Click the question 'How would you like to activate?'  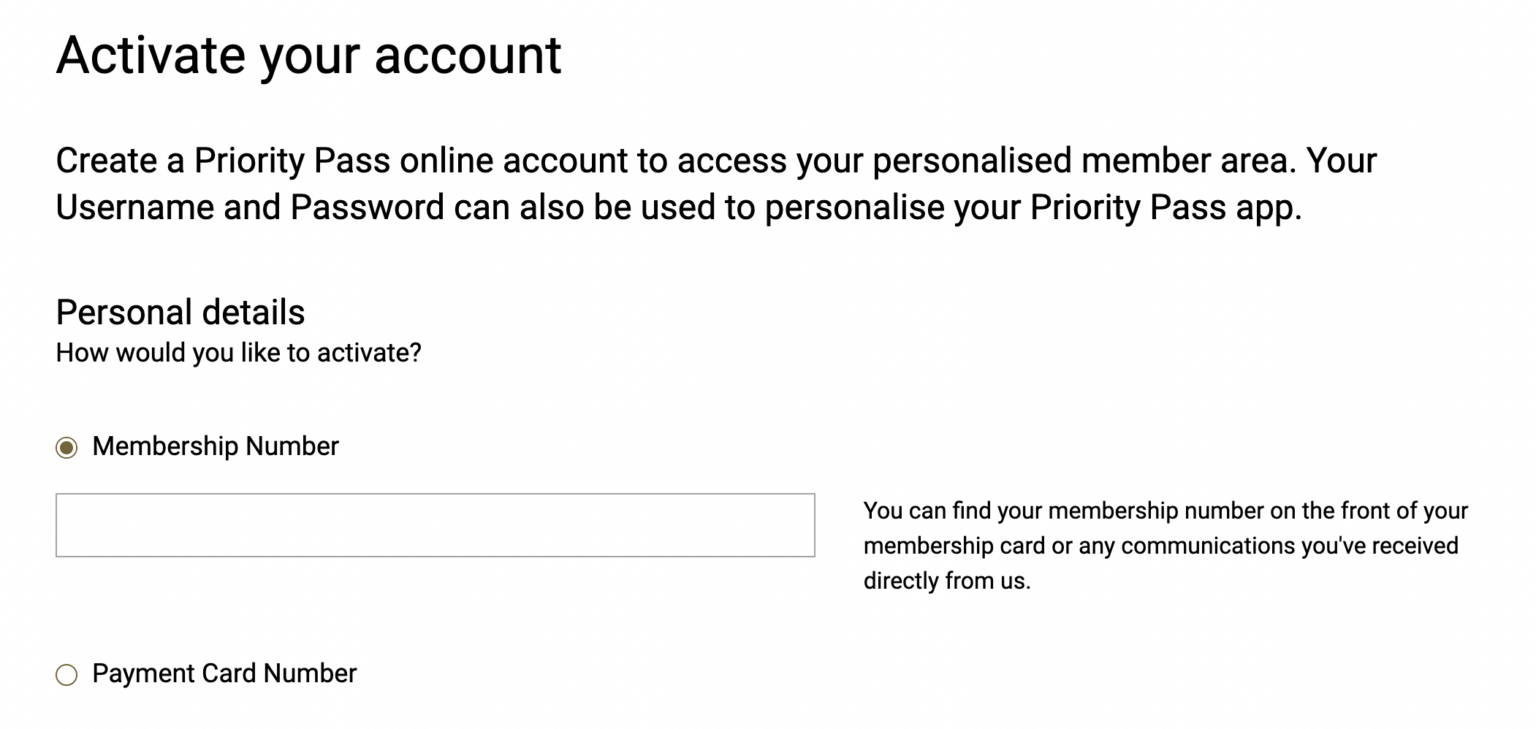tap(238, 353)
